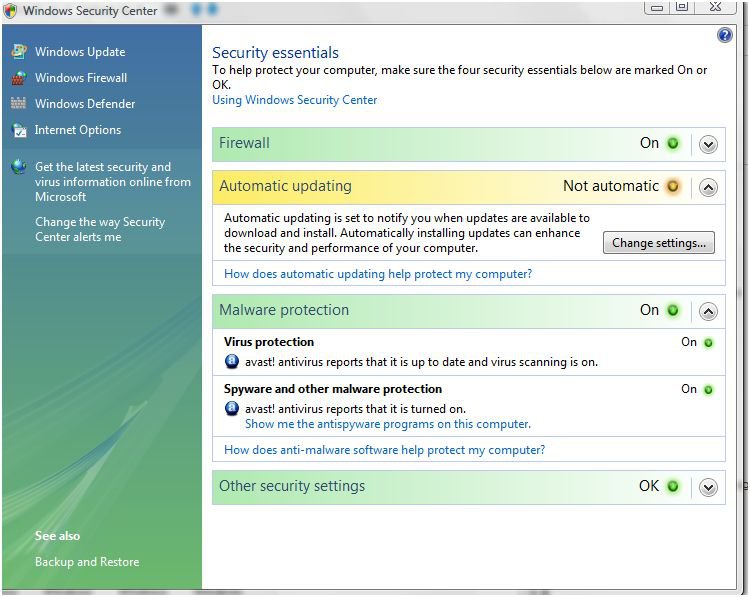
Task: Open Internet Options from the sidebar
Action: click(x=78, y=130)
